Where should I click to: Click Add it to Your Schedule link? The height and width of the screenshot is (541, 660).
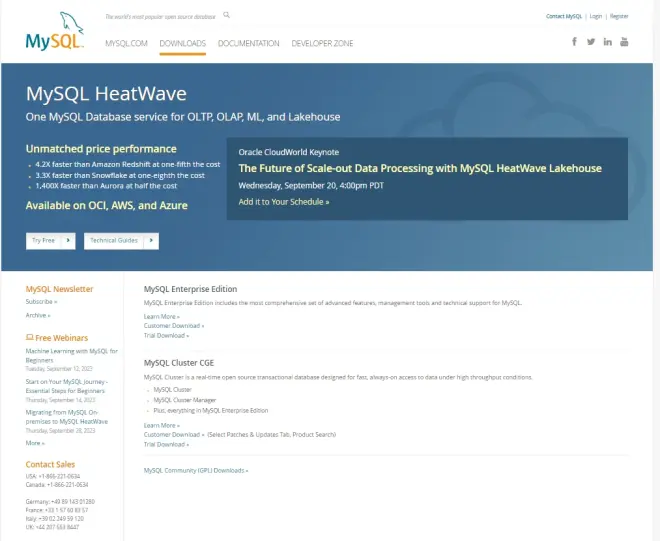[x=284, y=202]
